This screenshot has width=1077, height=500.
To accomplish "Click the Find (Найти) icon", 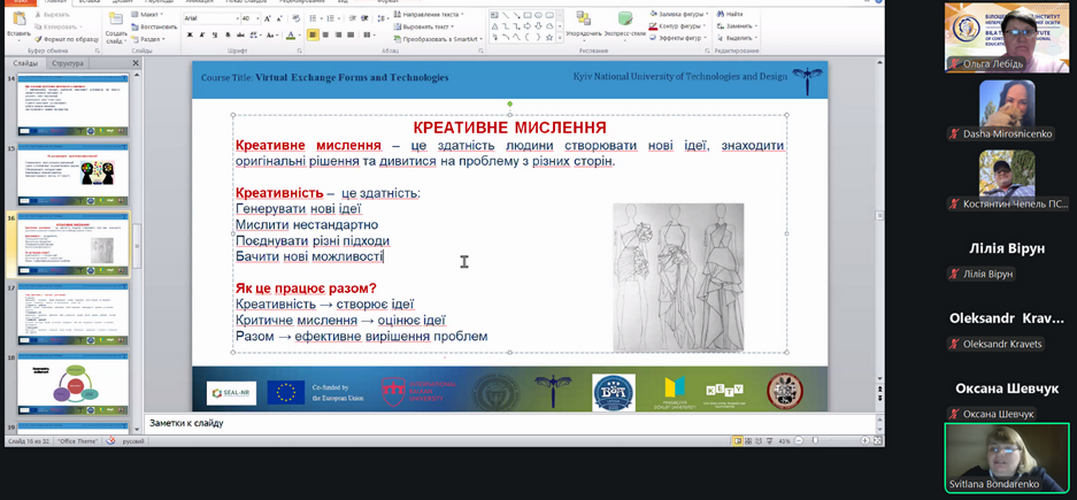I will click(x=720, y=14).
